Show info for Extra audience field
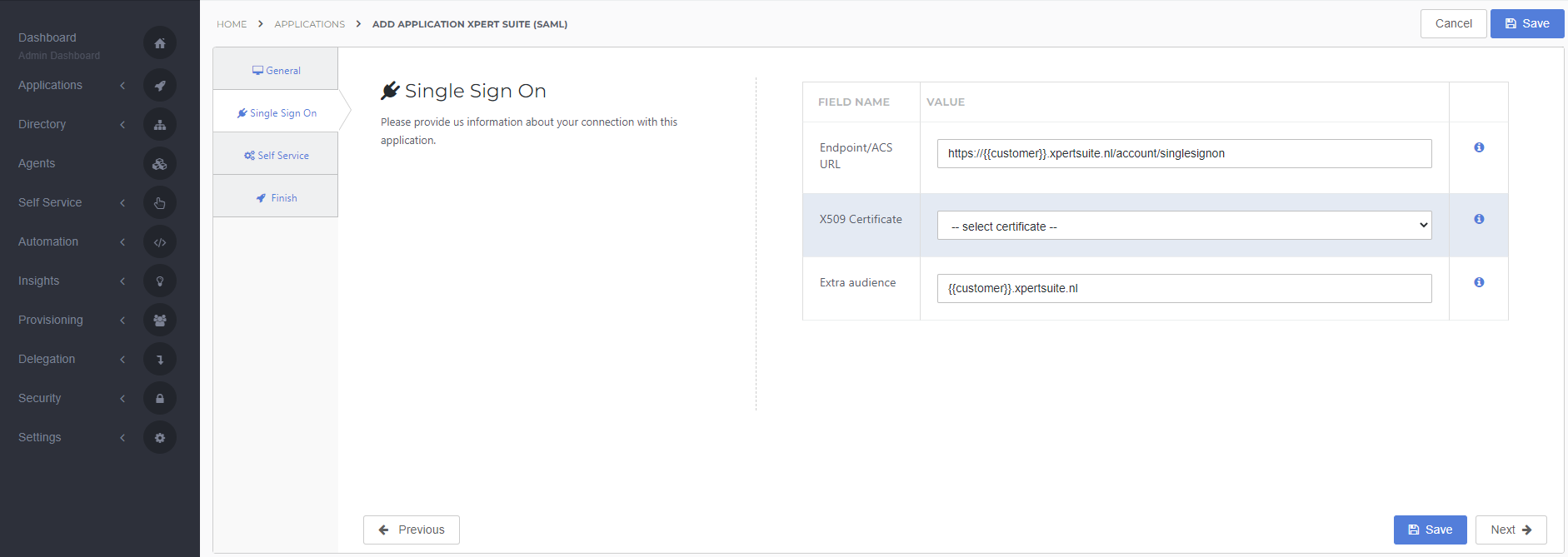1568x557 pixels. click(x=1479, y=282)
